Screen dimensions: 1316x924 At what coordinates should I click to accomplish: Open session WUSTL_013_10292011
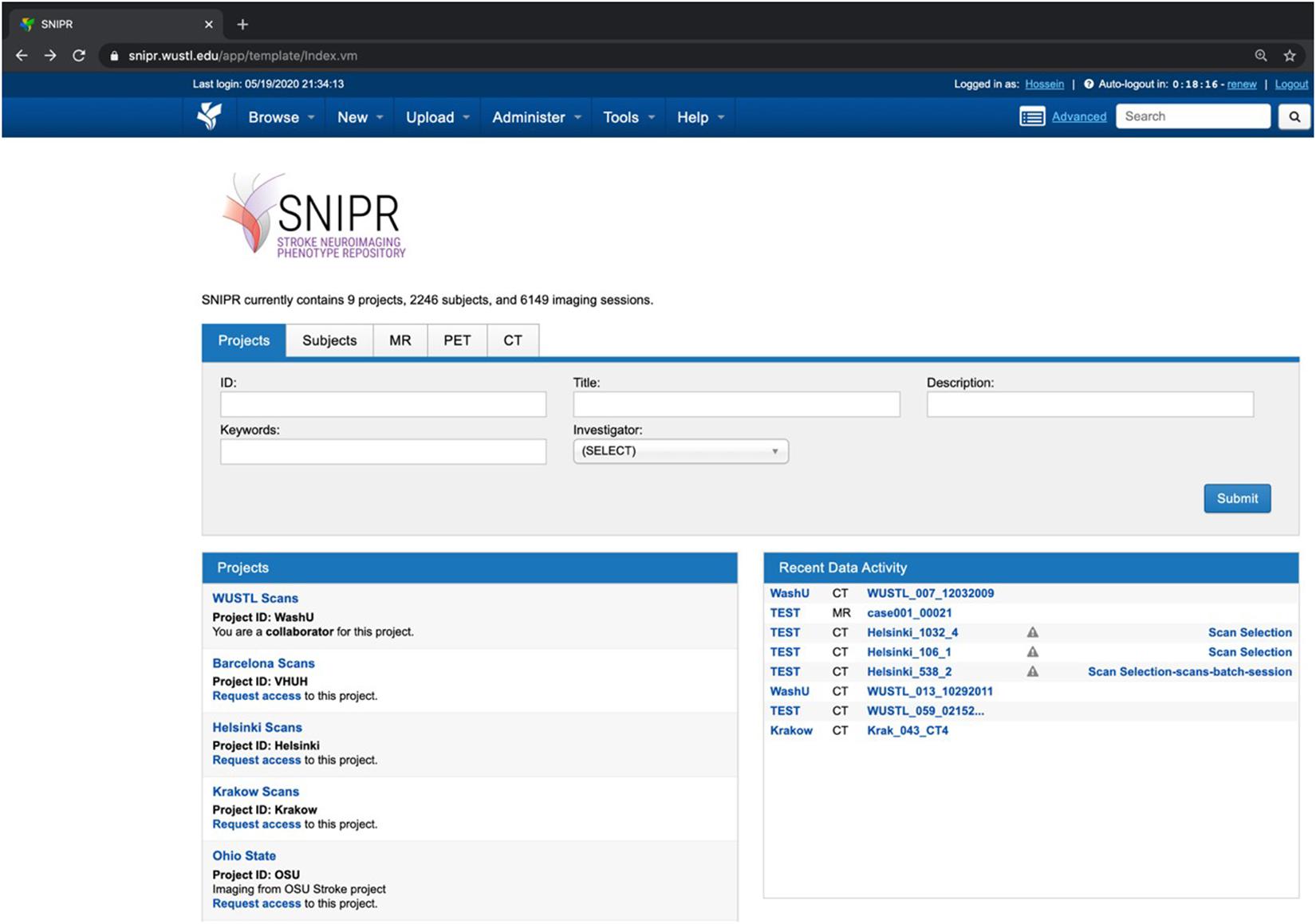coord(930,691)
